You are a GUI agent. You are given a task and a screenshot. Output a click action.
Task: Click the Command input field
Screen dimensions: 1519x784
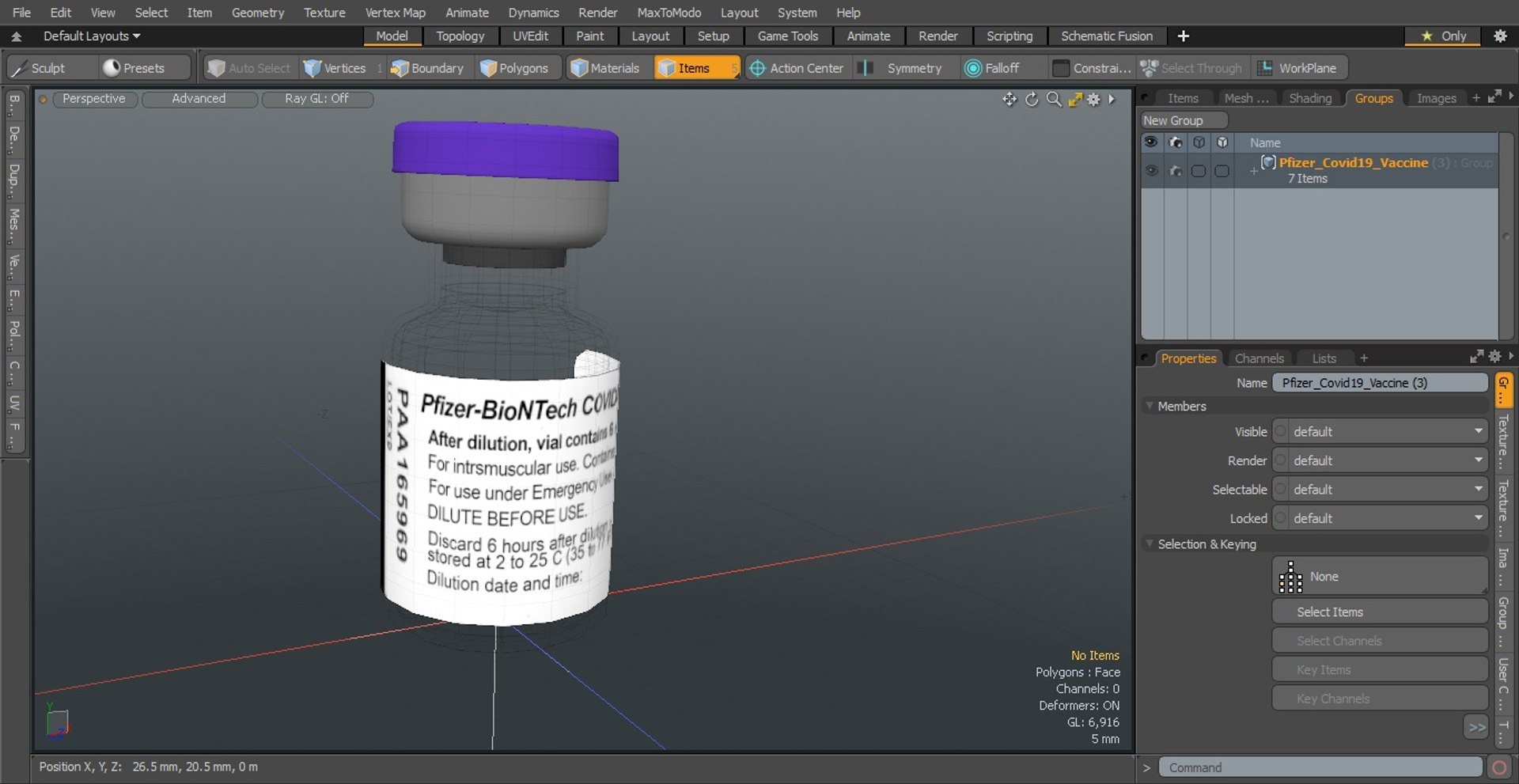tap(1320, 767)
